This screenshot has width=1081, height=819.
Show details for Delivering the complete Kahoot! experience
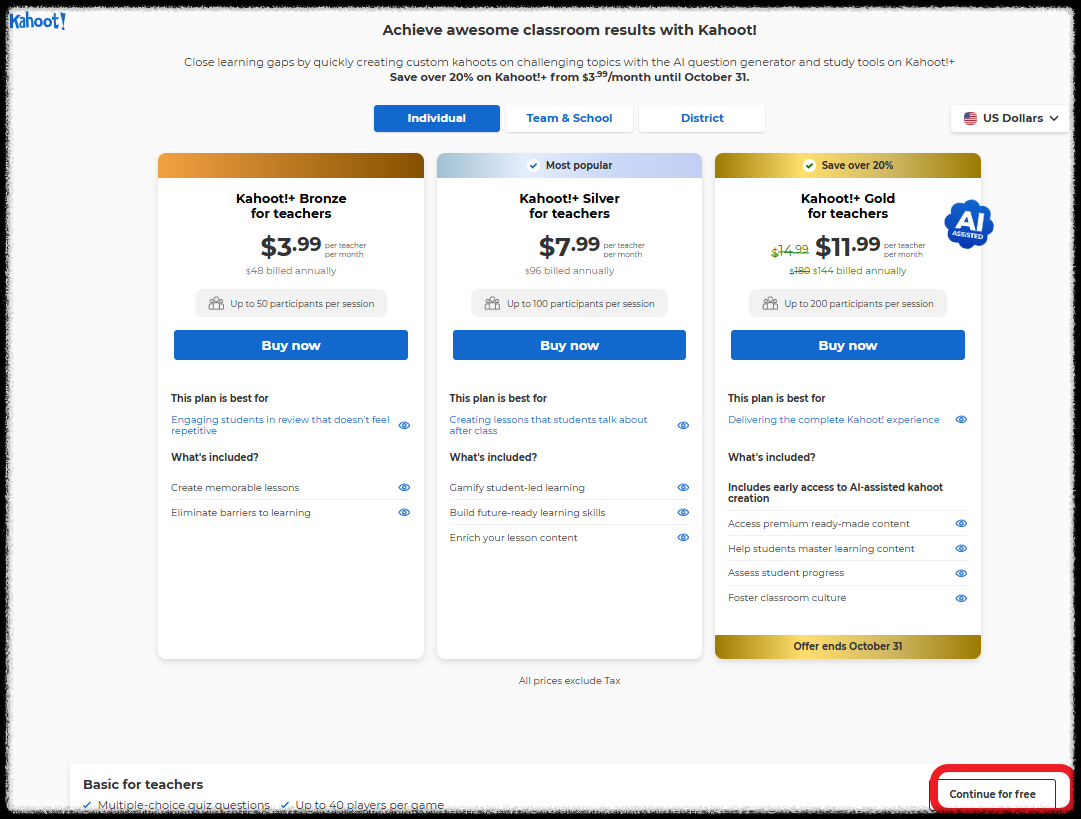961,419
